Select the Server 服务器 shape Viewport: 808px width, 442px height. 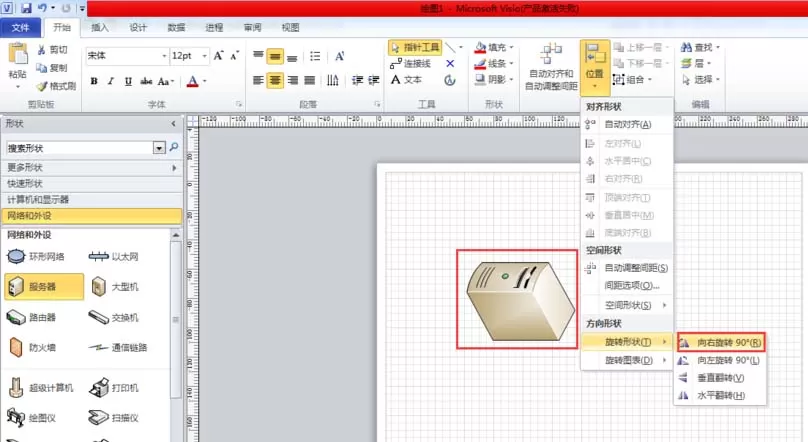click(44, 286)
